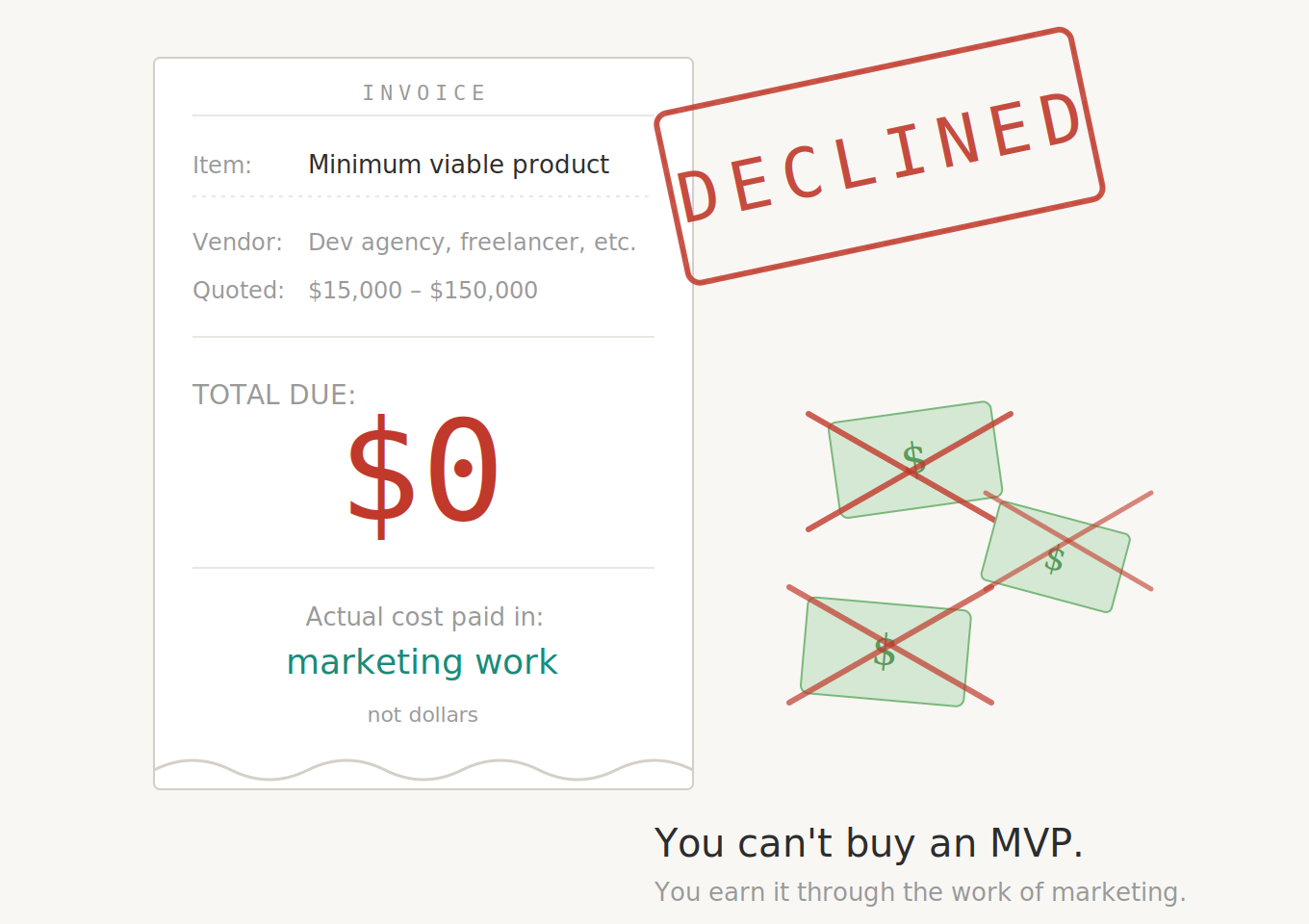
Task: Click 'You earn it through the work of marketing.'
Action: tap(919, 892)
